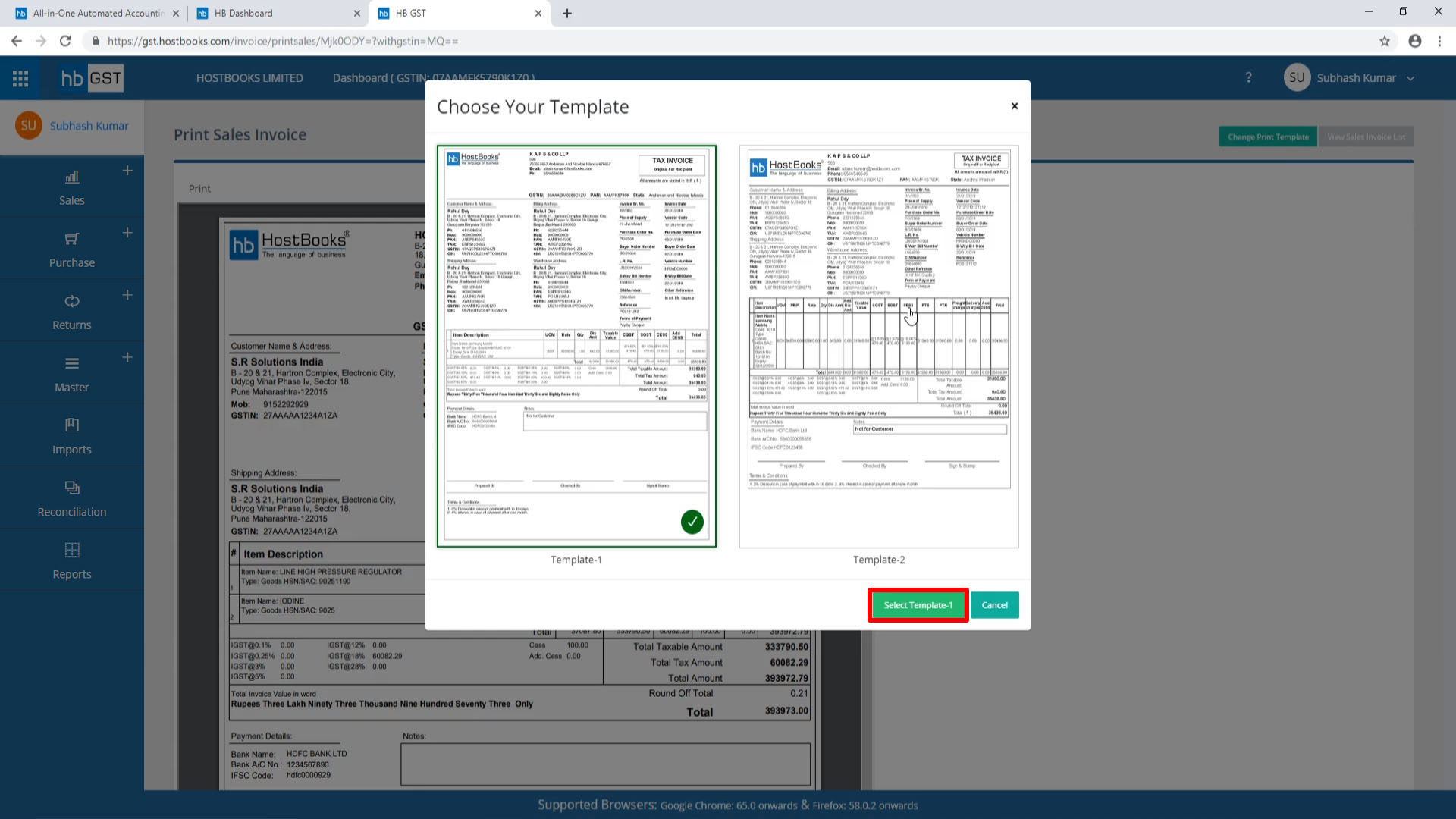This screenshot has width=1456, height=819.
Task: Expand the plus next to Sales
Action: pos(127,171)
